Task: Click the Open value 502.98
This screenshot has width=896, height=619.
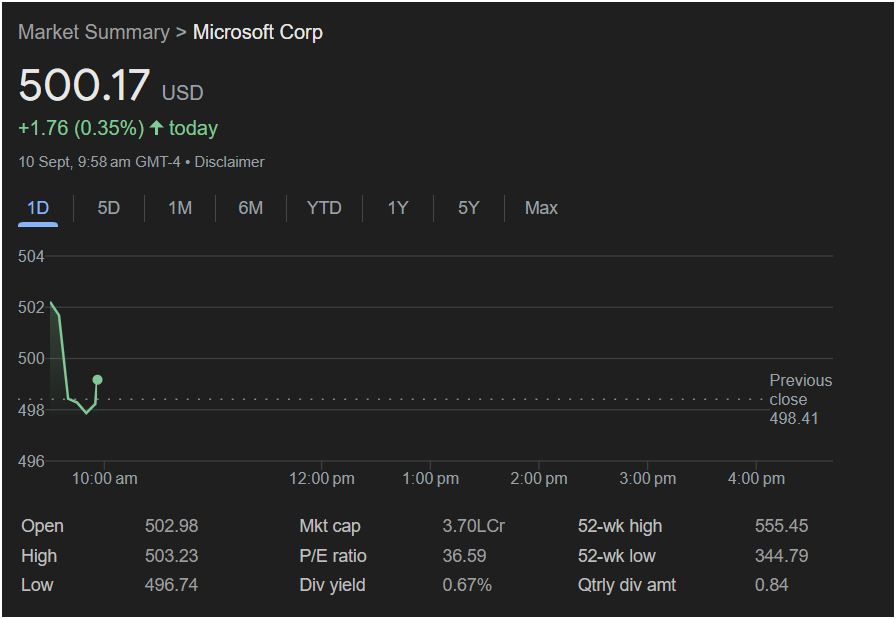Action: point(171,526)
